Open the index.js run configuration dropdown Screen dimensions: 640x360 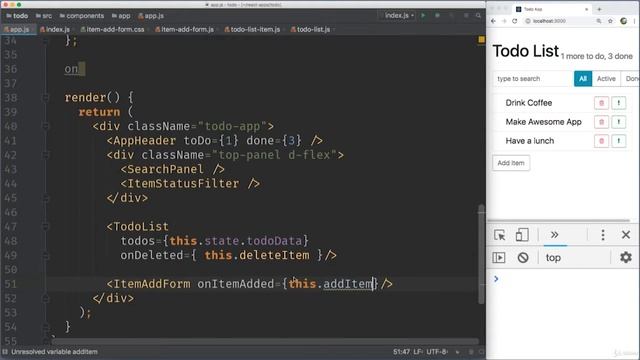pos(398,16)
